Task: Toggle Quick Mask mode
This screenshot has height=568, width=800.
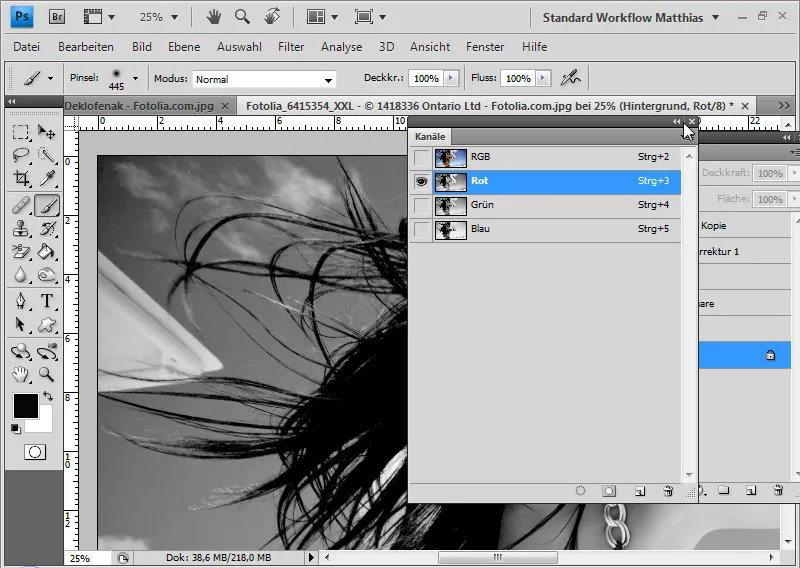Action: tap(35, 452)
